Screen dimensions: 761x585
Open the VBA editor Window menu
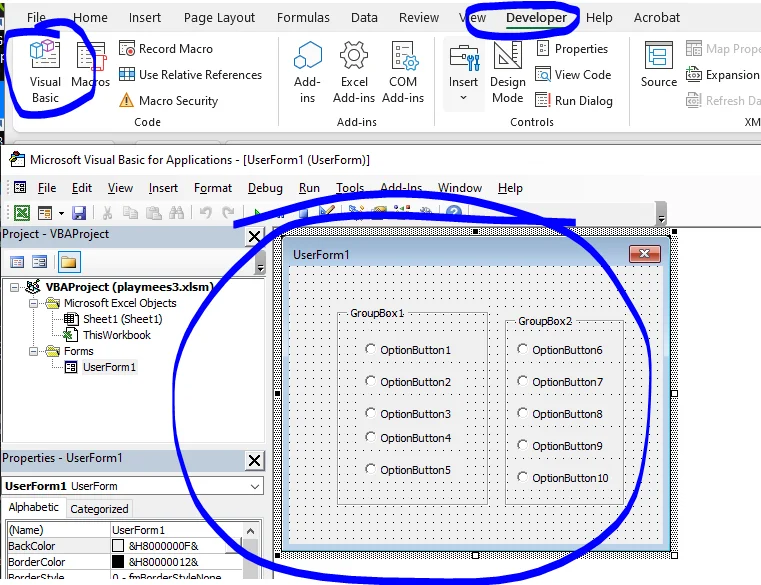460,188
